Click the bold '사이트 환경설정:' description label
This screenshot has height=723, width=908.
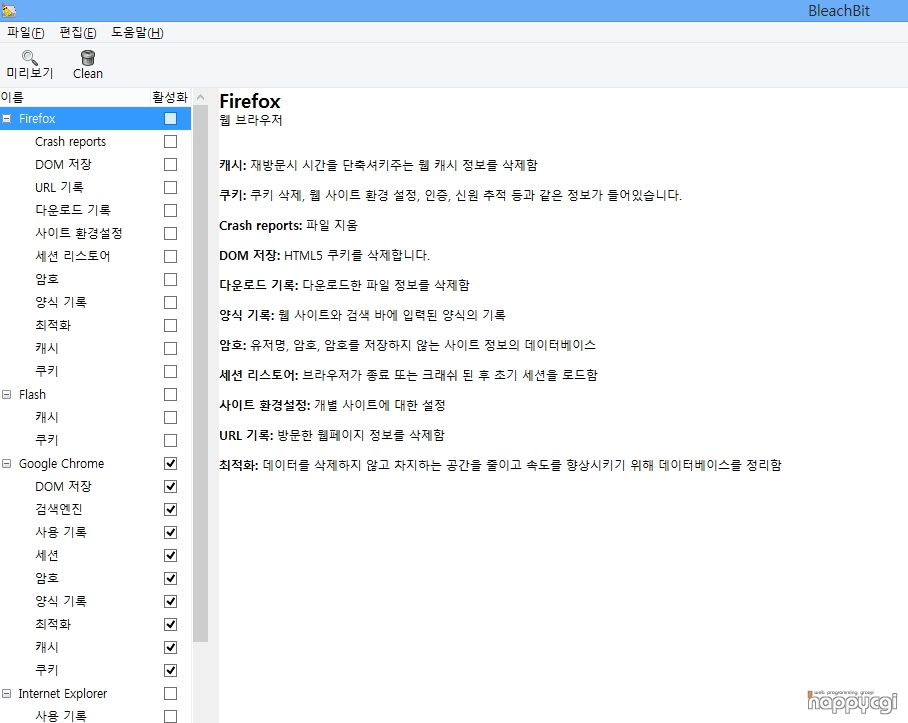point(265,405)
